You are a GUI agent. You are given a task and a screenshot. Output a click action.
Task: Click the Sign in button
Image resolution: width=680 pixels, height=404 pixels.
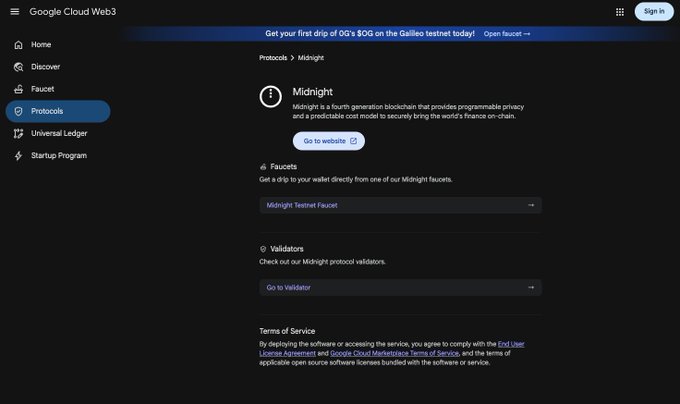(x=654, y=12)
